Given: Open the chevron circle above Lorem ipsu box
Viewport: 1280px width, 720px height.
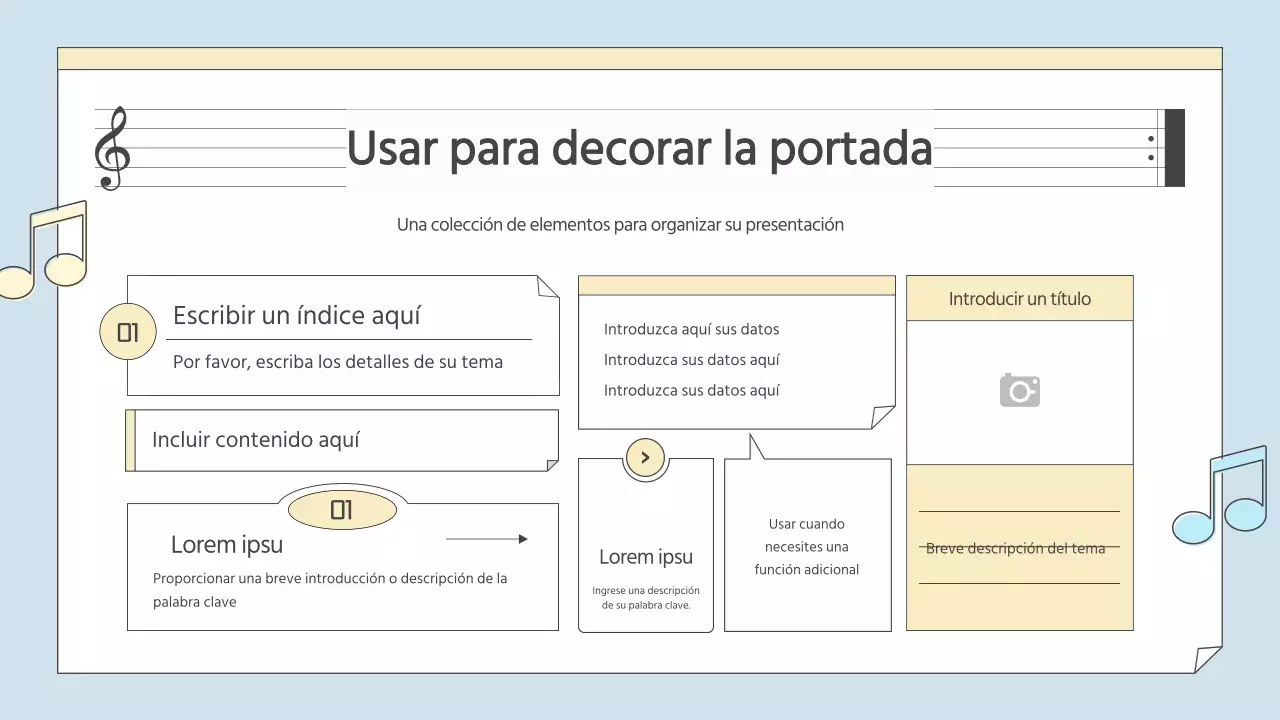Looking at the screenshot, I should [x=645, y=457].
